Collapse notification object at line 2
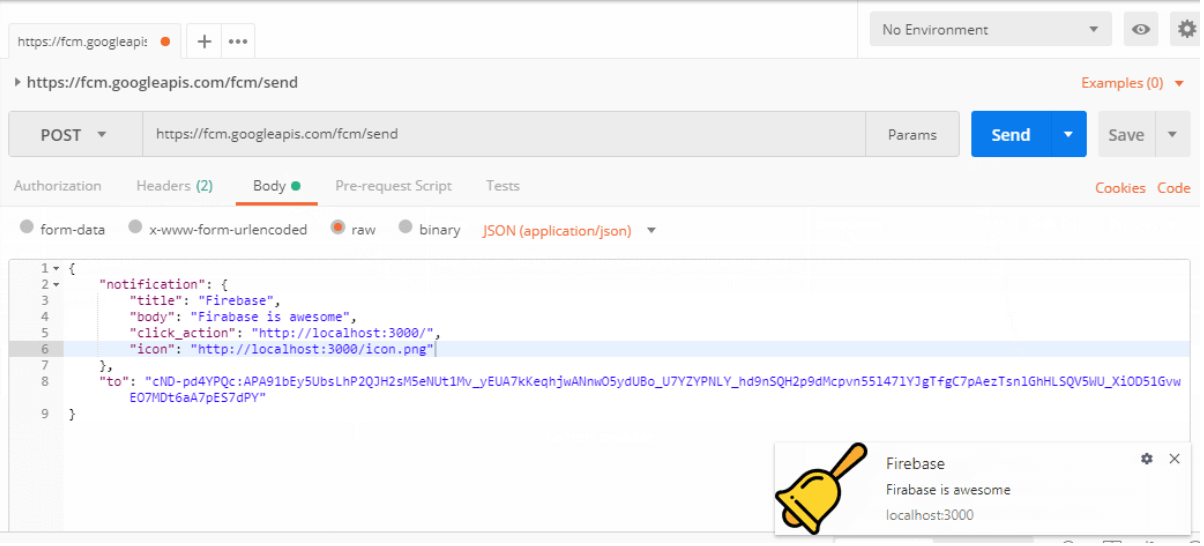Image resolution: width=1204 pixels, height=546 pixels. point(57,285)
